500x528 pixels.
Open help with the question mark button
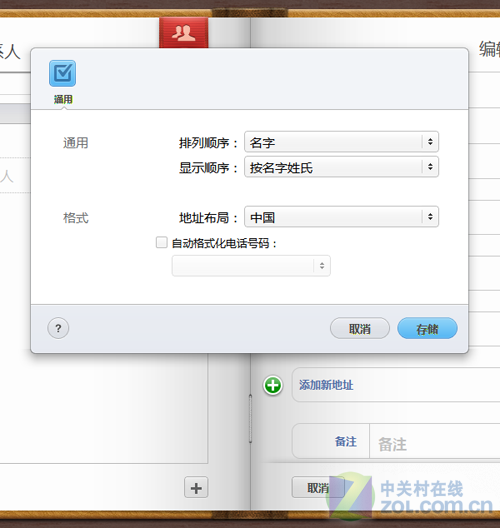click(58, 328)
